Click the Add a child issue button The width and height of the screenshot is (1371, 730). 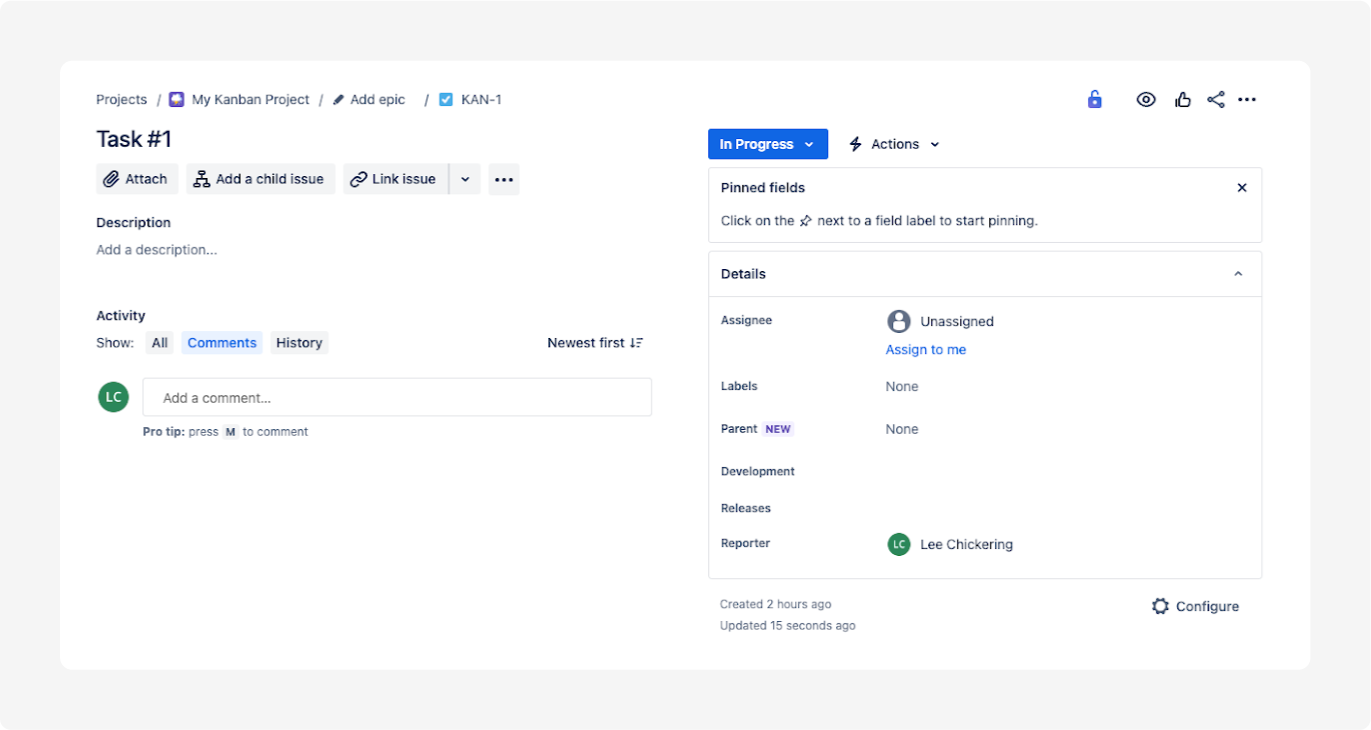(x=260, y=178)
